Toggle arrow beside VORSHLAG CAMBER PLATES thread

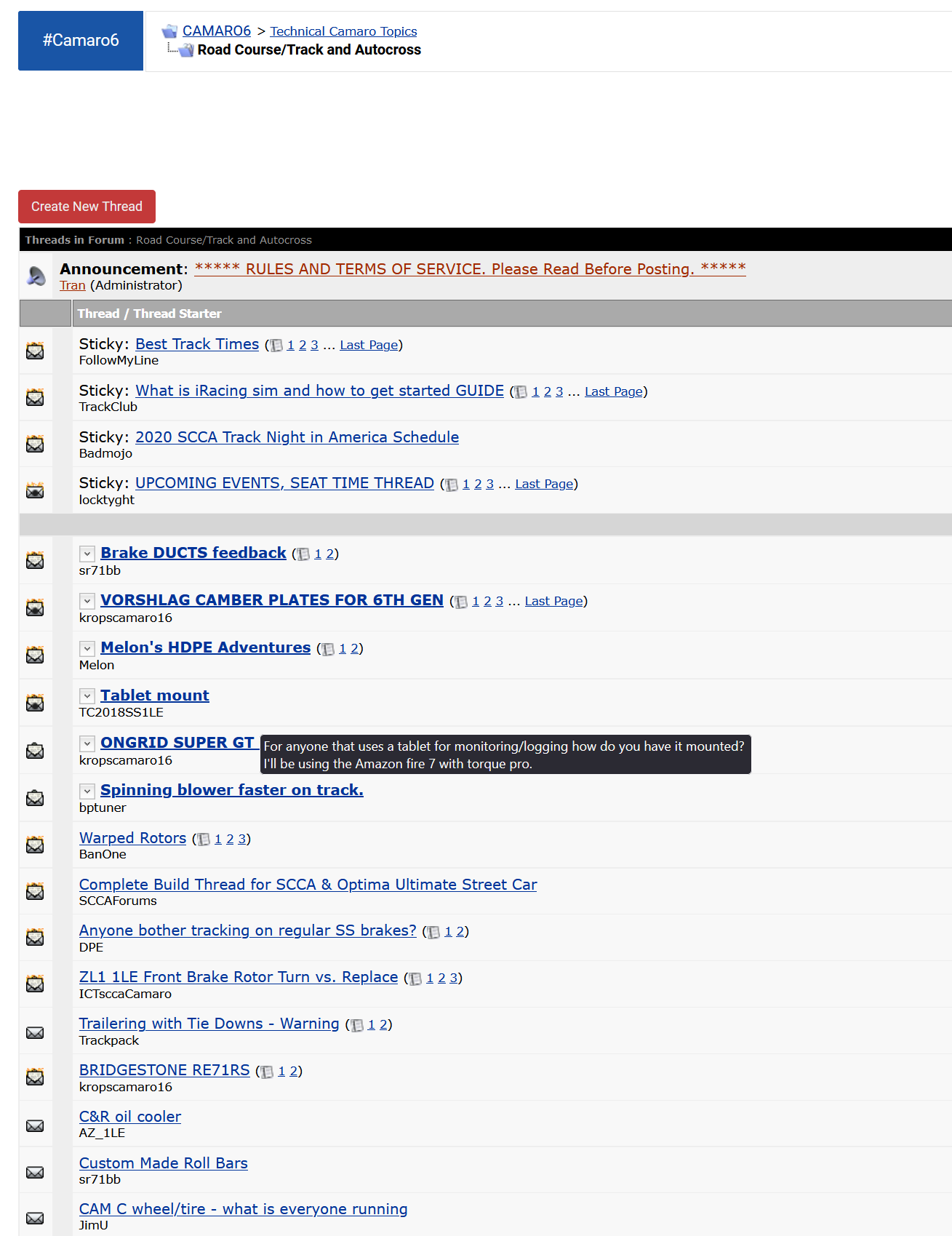click(x=87, y=601)
